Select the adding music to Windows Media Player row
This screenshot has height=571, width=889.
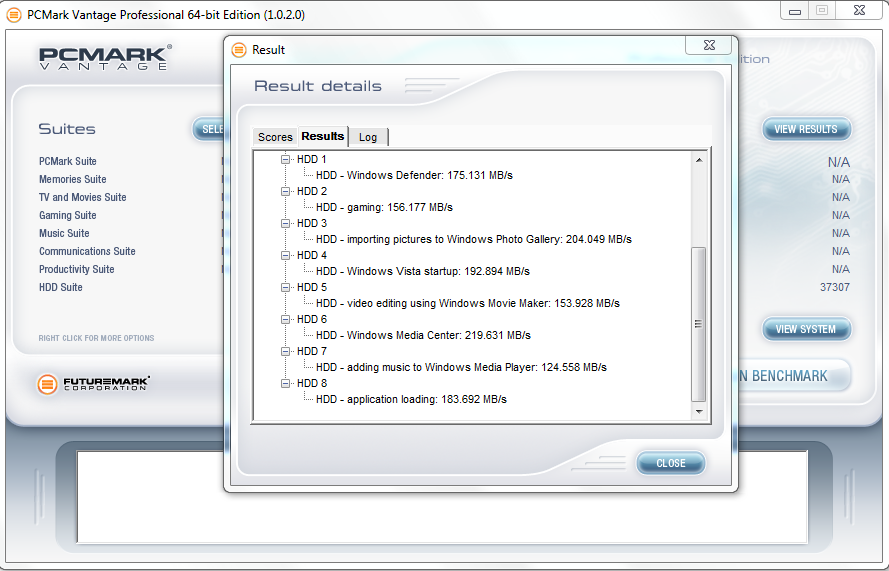click(x=462, y=367)
